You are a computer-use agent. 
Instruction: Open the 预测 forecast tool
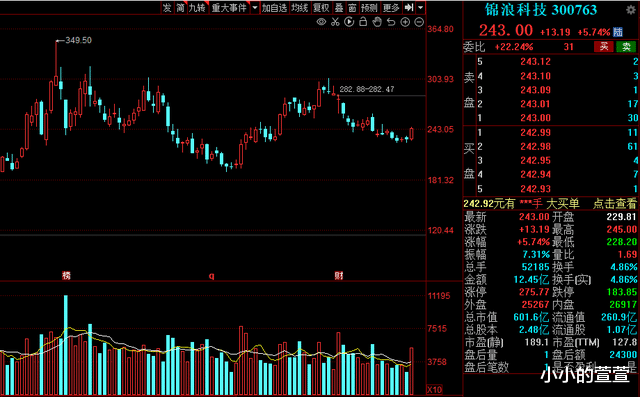point(369,7)
